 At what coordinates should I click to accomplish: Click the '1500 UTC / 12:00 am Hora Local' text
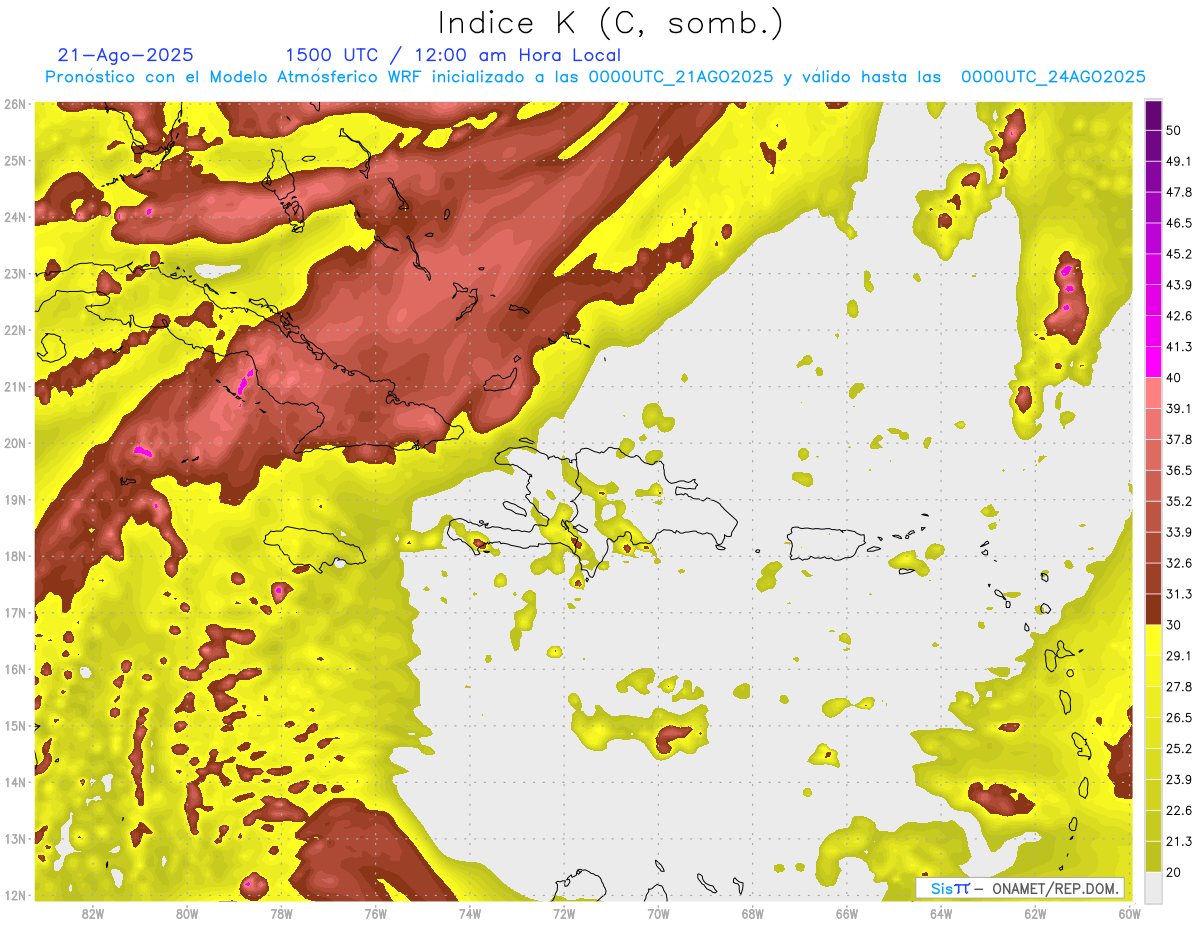pos(453,55)
